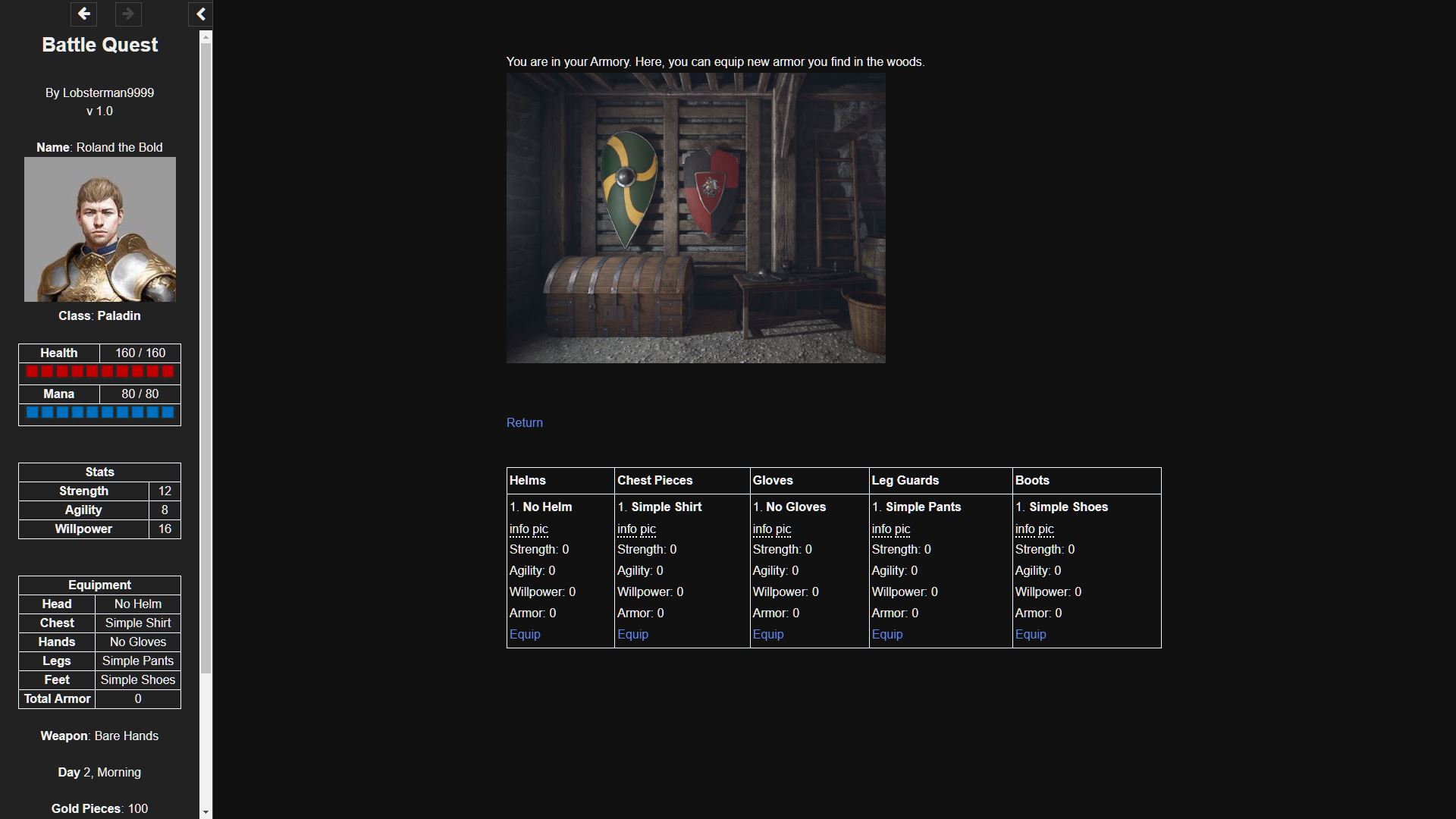The width and height of the screenshot is (1456, 819).
Task: Click sidebar scrollbar down arrow
Action: [206, 812]
